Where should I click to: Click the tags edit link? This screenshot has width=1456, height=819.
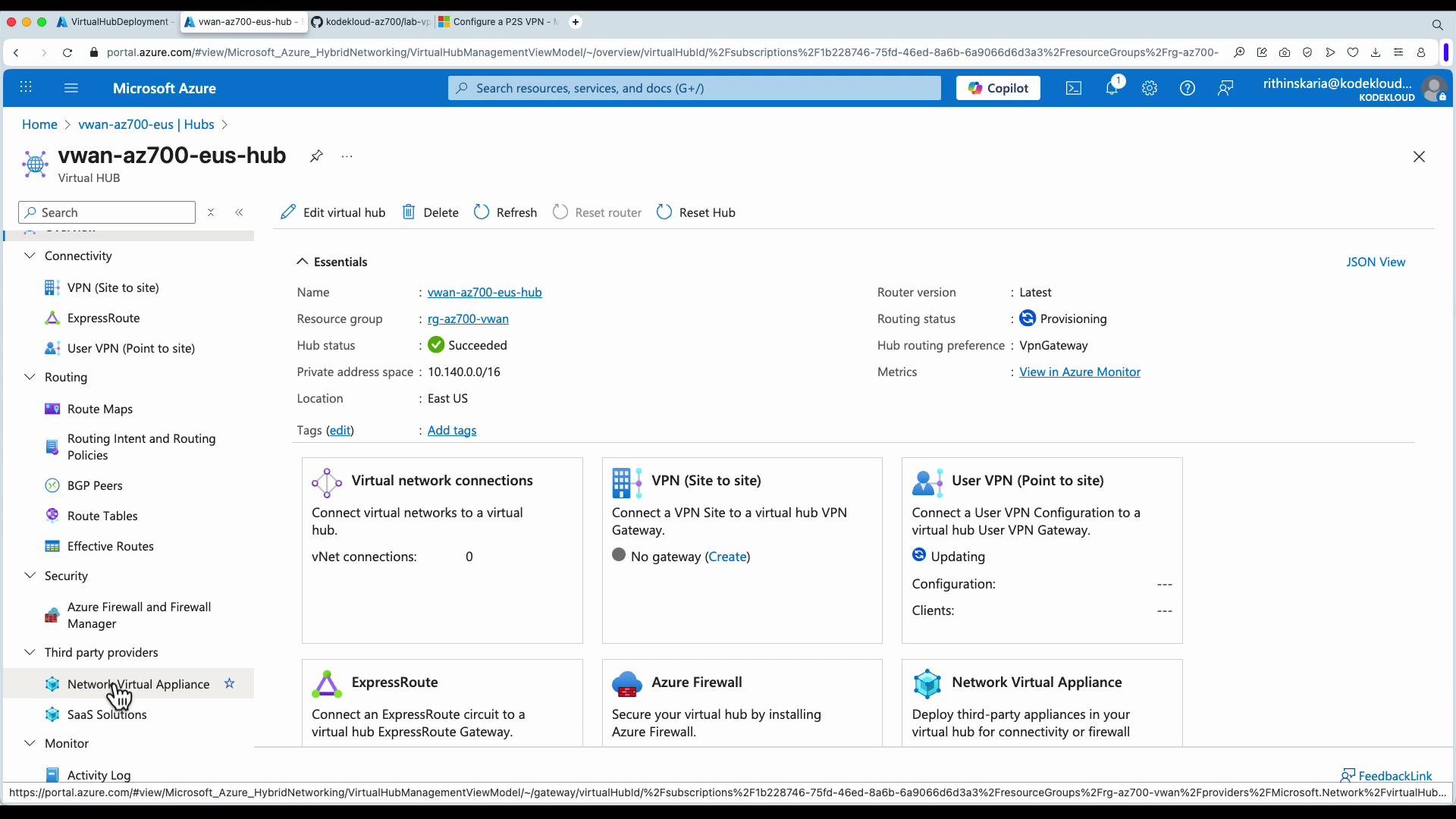pyautogui.click(x=340, y=430)
